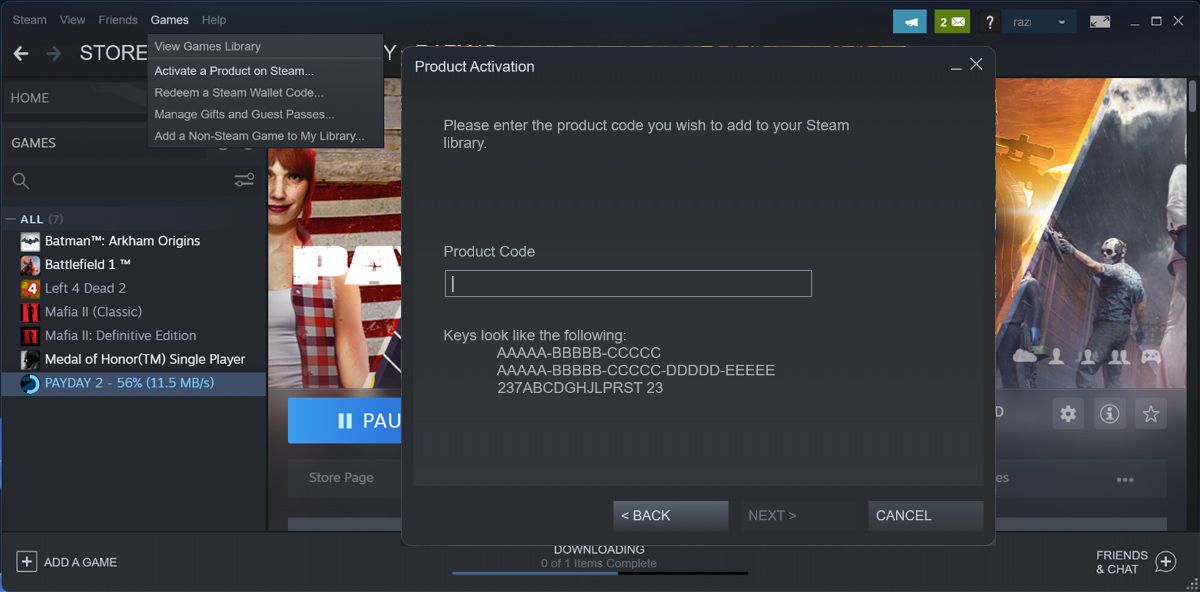The width and height of the screenshot is (1200, 592).
Task: Open the green inbox notifications icon
Action: point(951,21)
